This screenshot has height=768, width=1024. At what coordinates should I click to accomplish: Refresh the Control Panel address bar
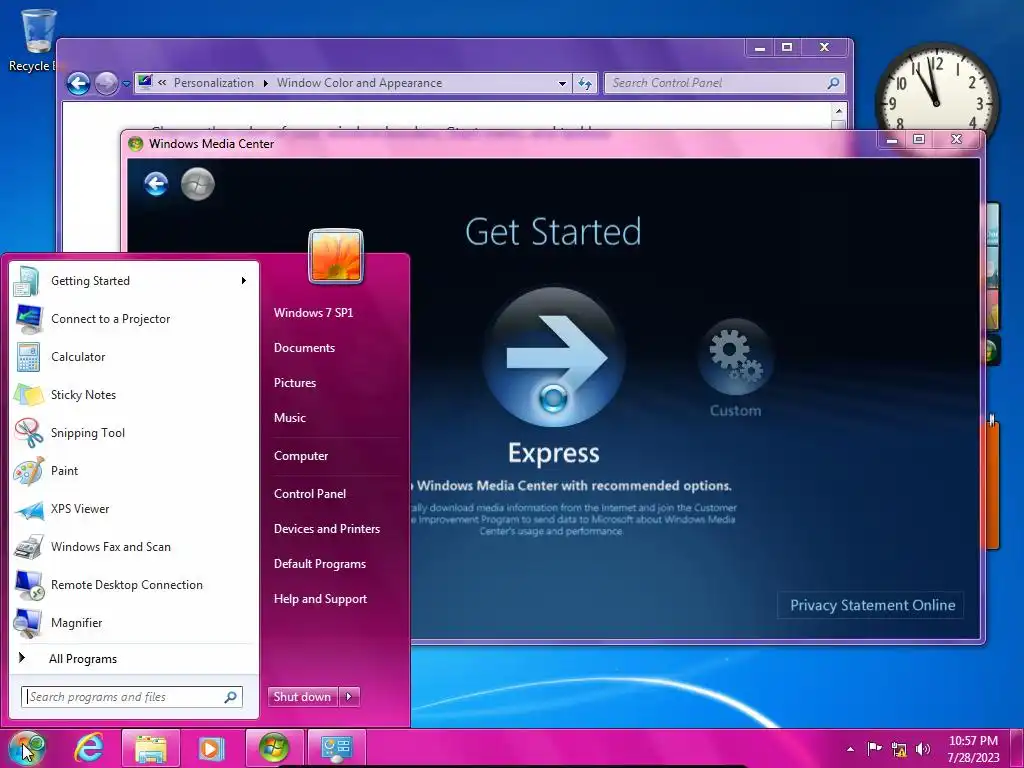pos(585,84)
